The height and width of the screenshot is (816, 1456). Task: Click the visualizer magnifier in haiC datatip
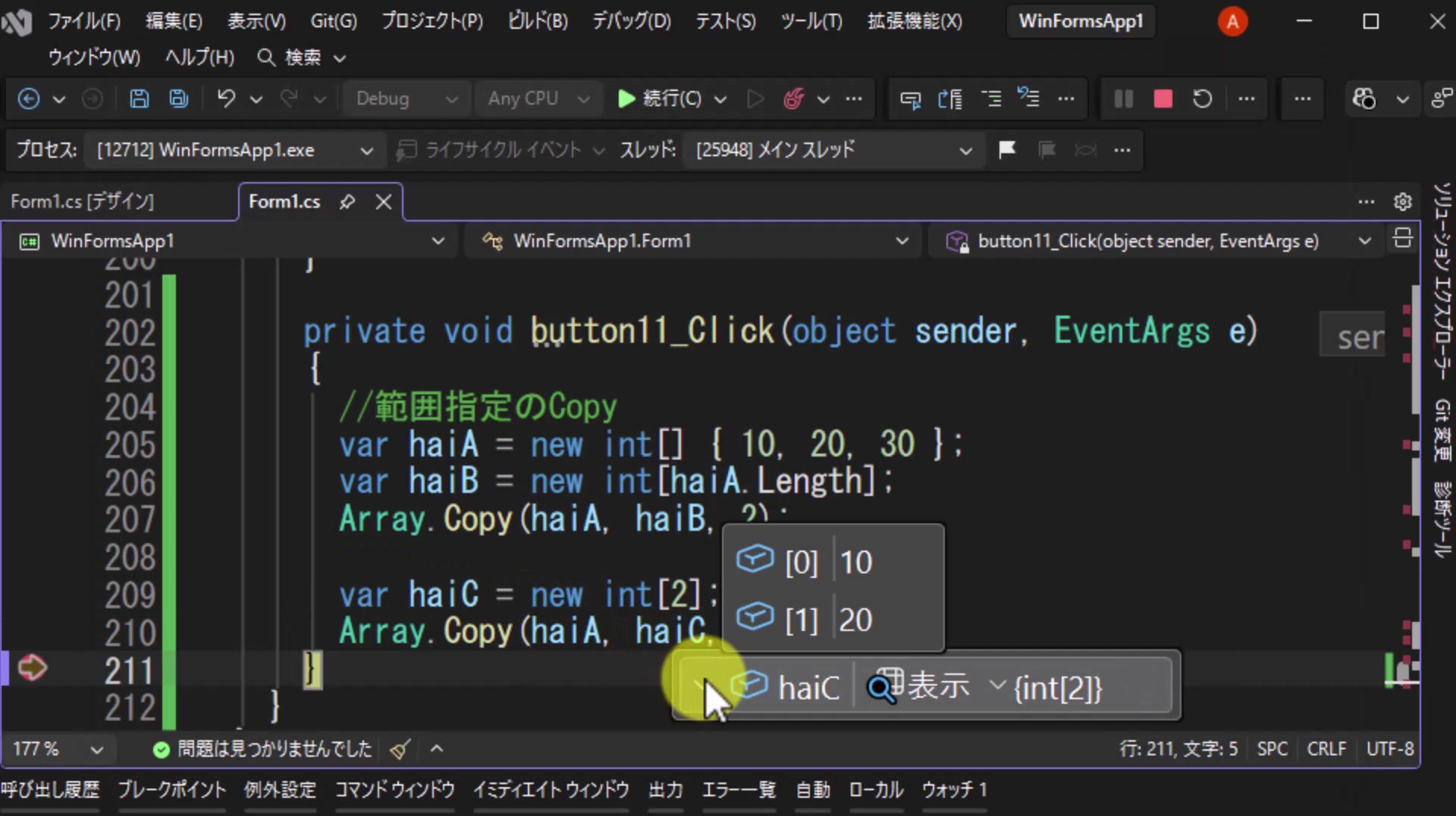pyautogui.click(x=884, y=686)
